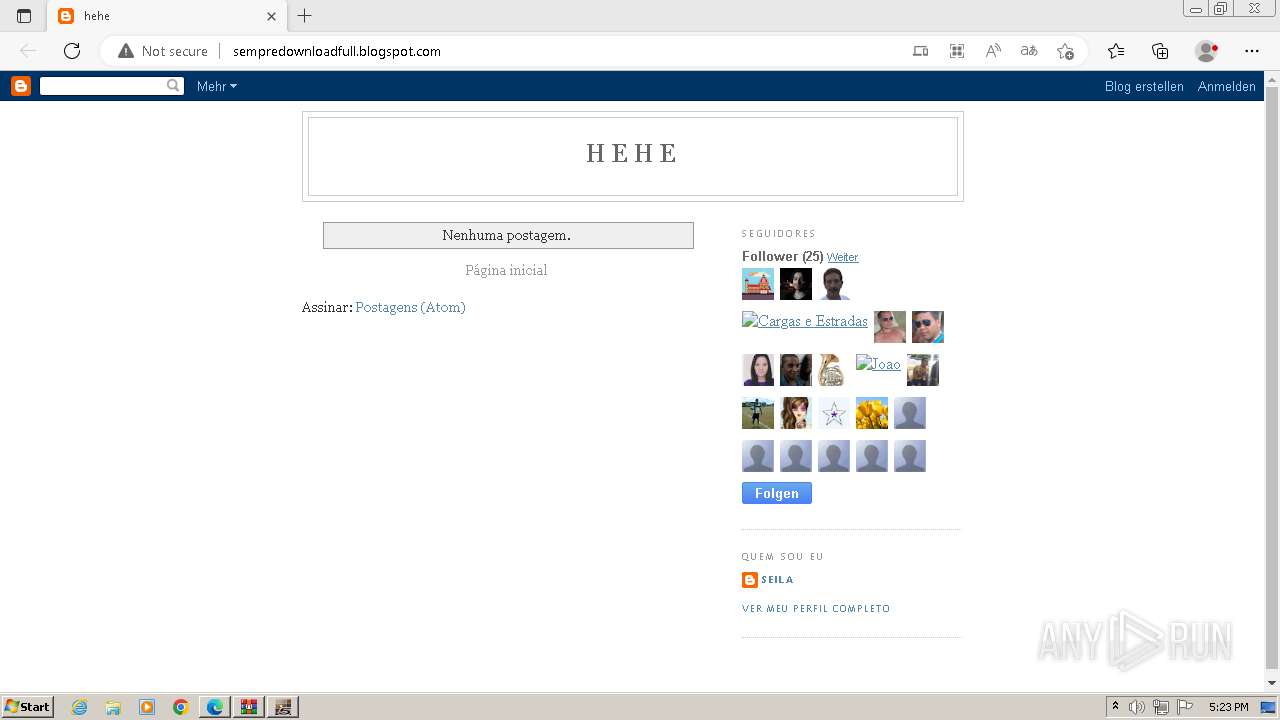The image size is (1280, 720).
Task: Open the Collections icon
Action: [1160, 51]
